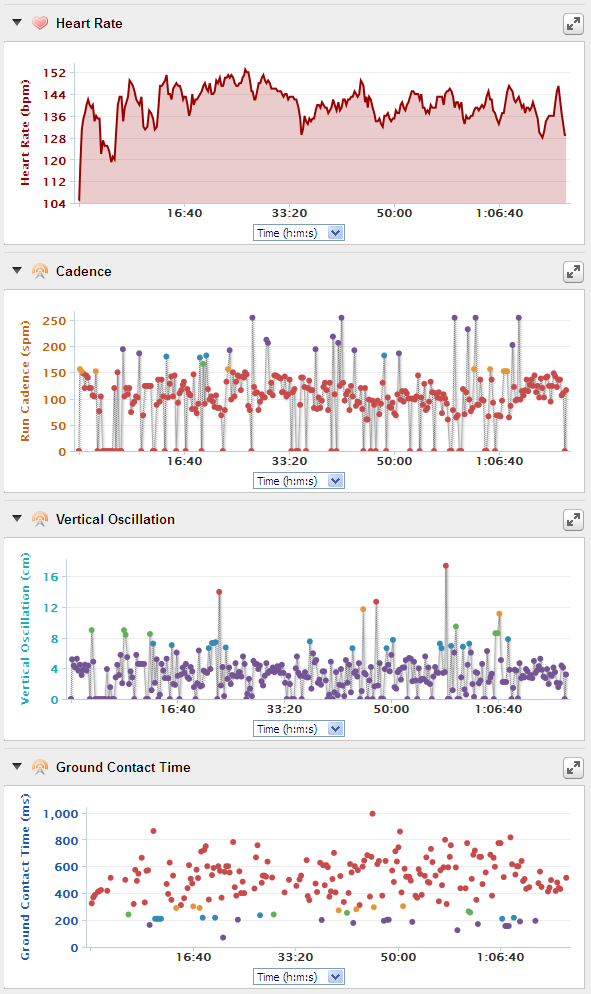Collapse the Cadence panel
The image size is (591, 994).
(17, 271)
